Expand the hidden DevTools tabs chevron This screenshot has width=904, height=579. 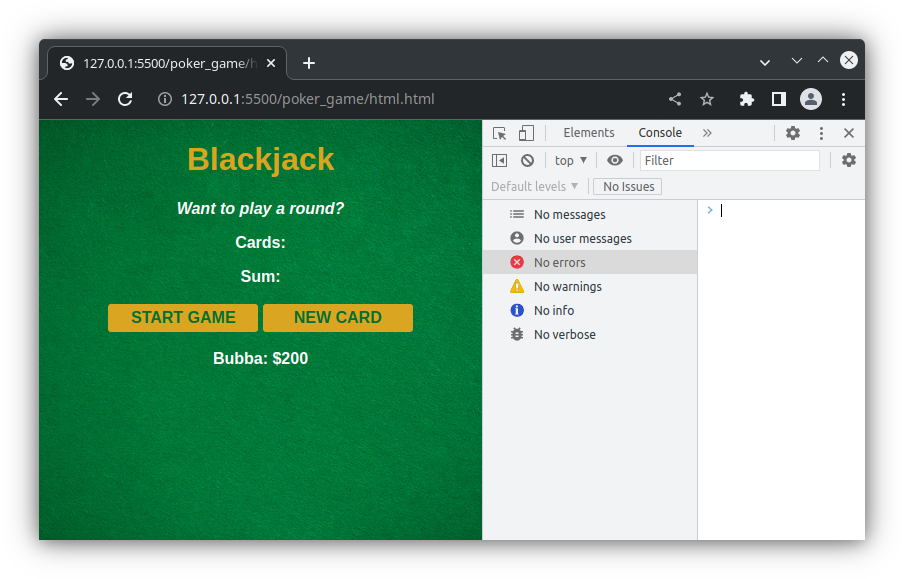(x=707, y=132)
